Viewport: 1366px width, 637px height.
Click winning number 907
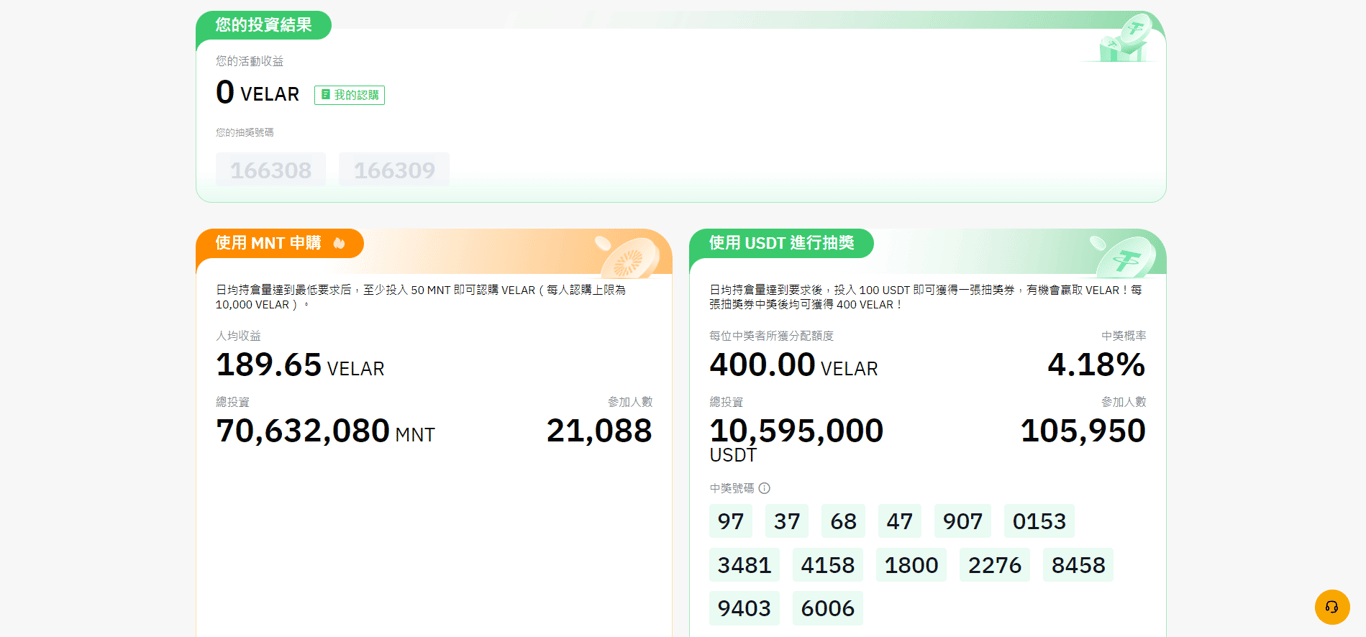(x=963, y=521)
